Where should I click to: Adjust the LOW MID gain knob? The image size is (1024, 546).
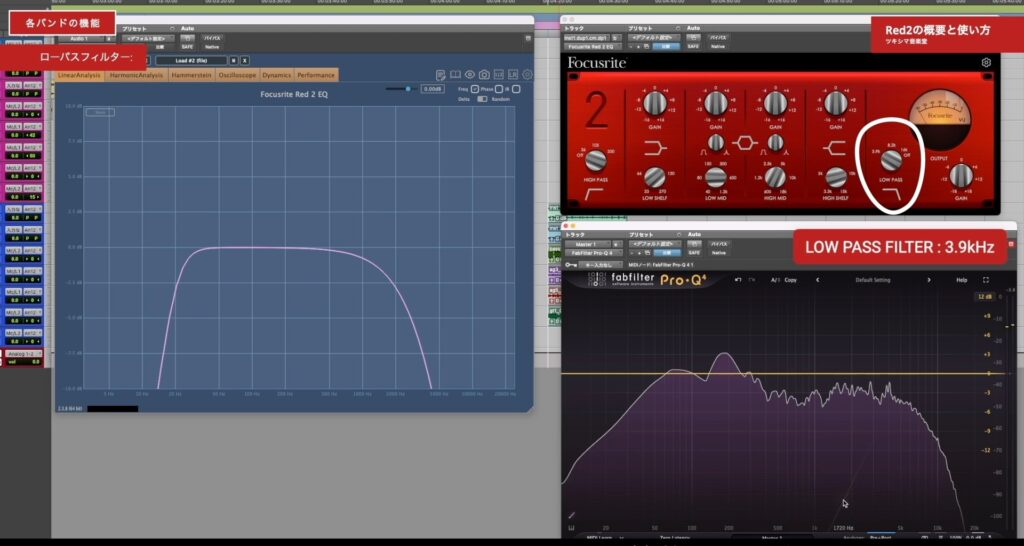(716, 103)
